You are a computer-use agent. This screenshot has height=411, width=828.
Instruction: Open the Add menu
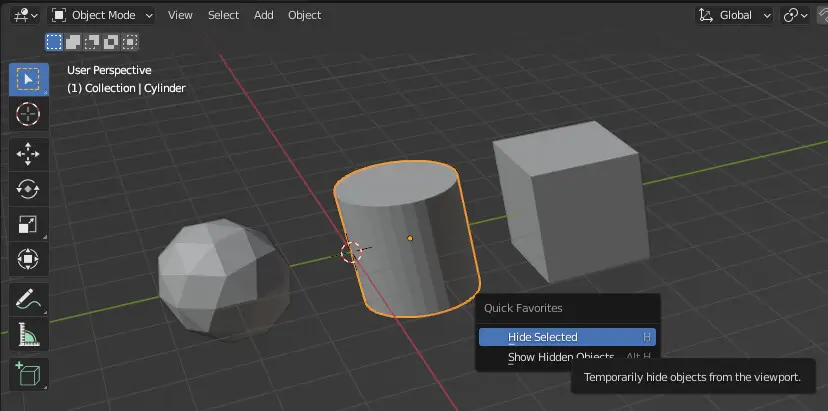coord(264,15)
